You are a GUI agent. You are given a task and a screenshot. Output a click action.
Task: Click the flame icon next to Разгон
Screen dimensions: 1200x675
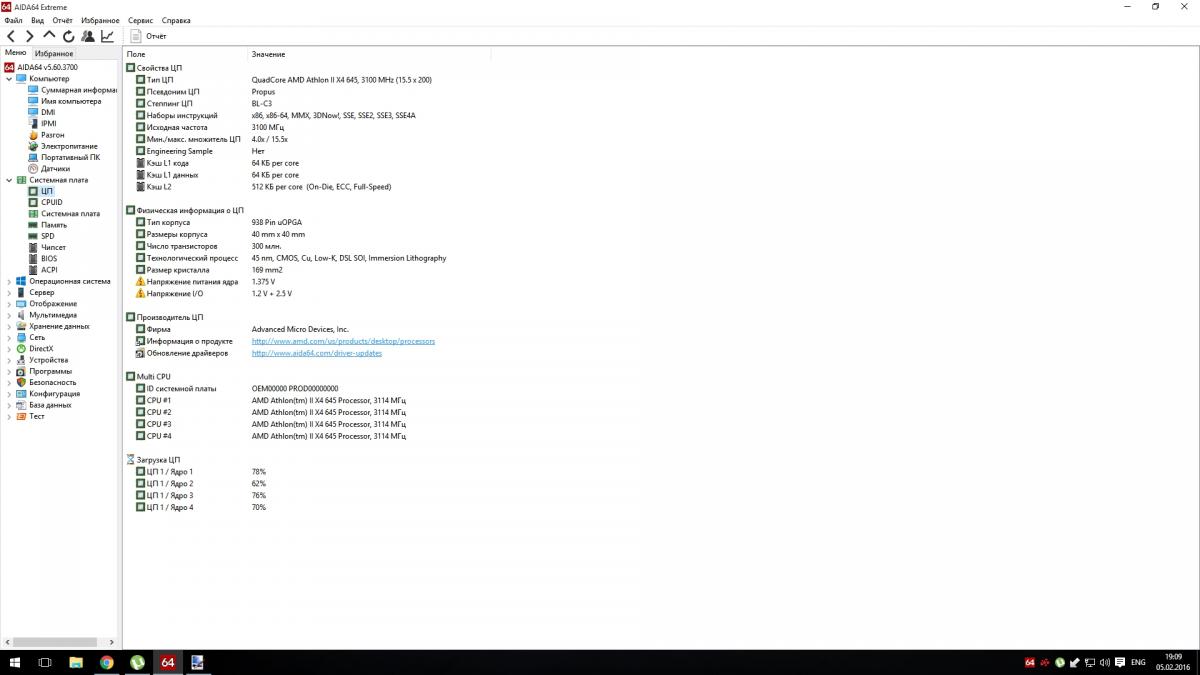[33, 135]
